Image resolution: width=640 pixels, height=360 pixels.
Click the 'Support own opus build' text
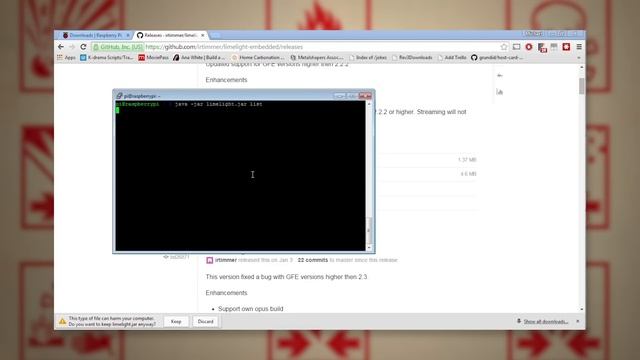click(251, 309)
